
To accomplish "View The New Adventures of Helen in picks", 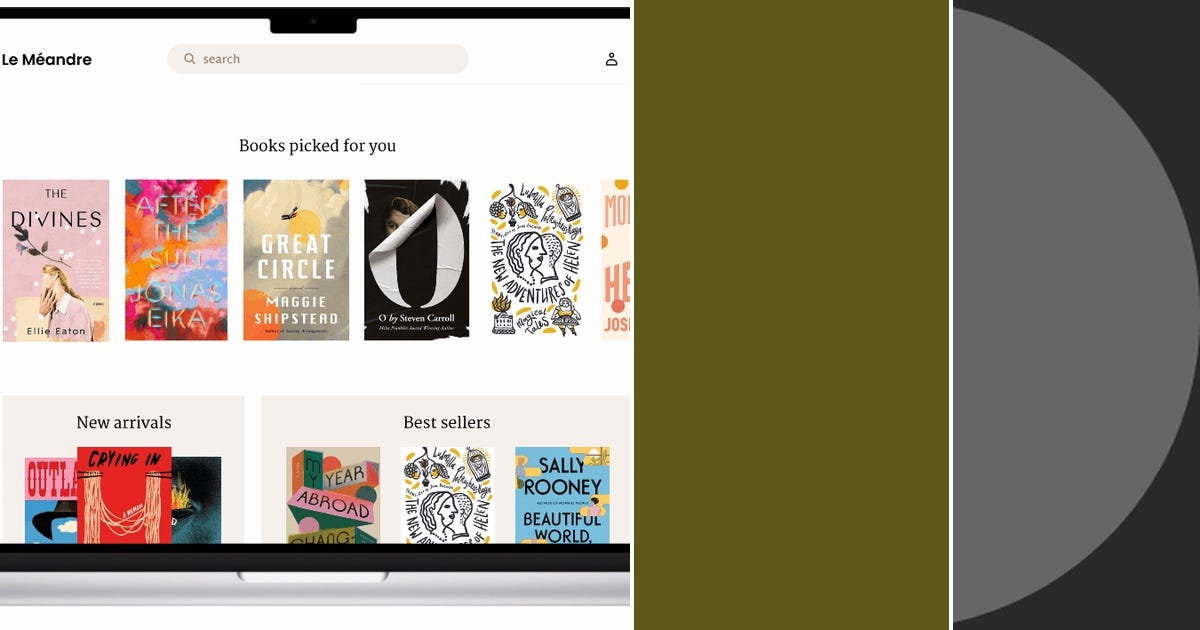I will [x=535, y=260].
